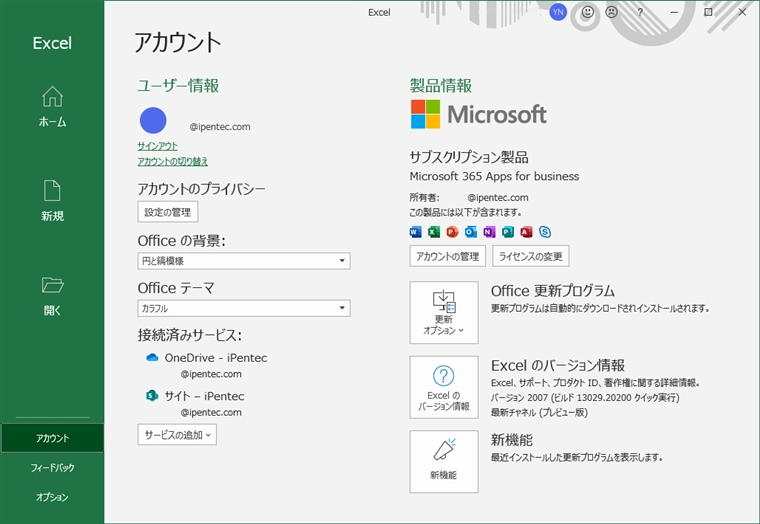Click Microsoft 365 Apps for business text
The image size is (760, 524).
point(494,176)
